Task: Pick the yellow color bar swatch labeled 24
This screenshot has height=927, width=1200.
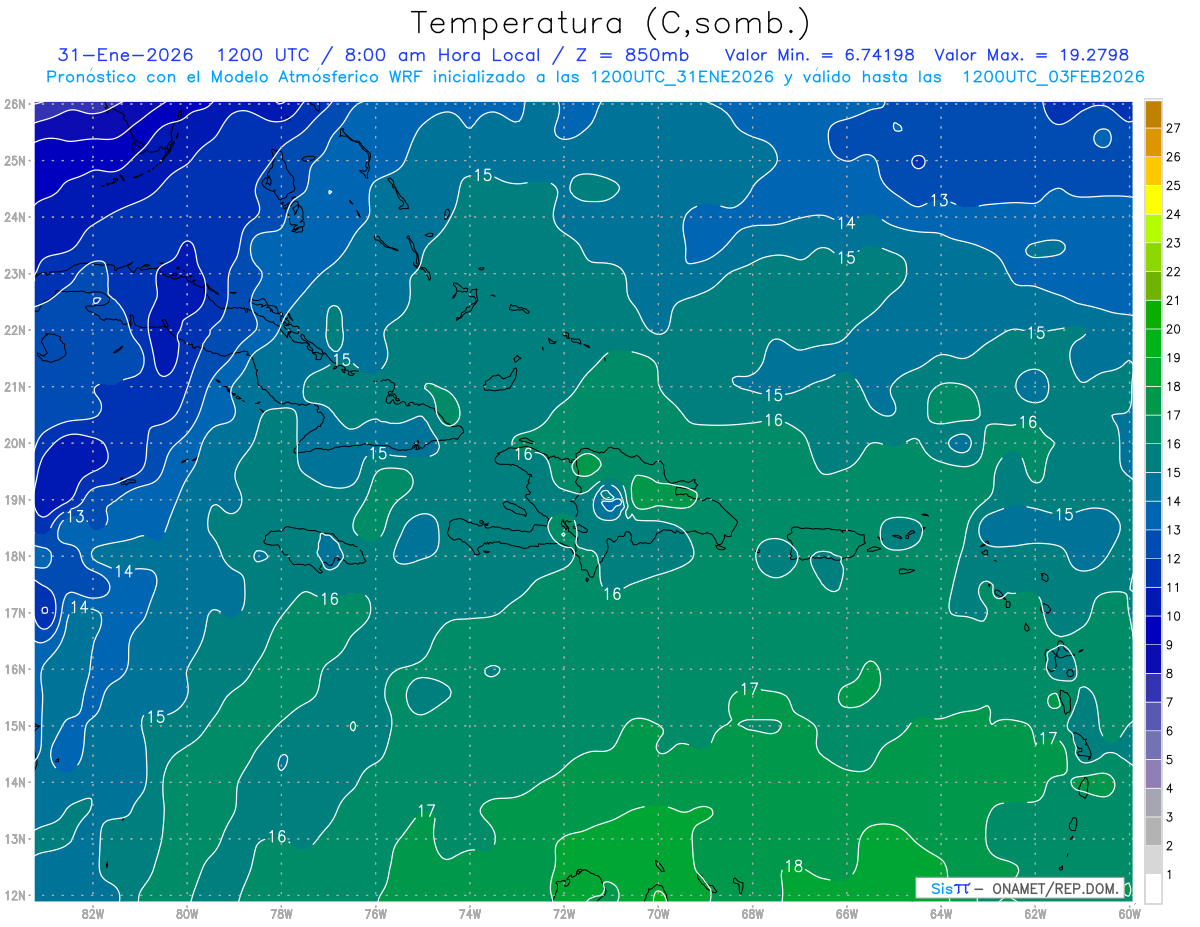Action: click(x=1153, y=200)
